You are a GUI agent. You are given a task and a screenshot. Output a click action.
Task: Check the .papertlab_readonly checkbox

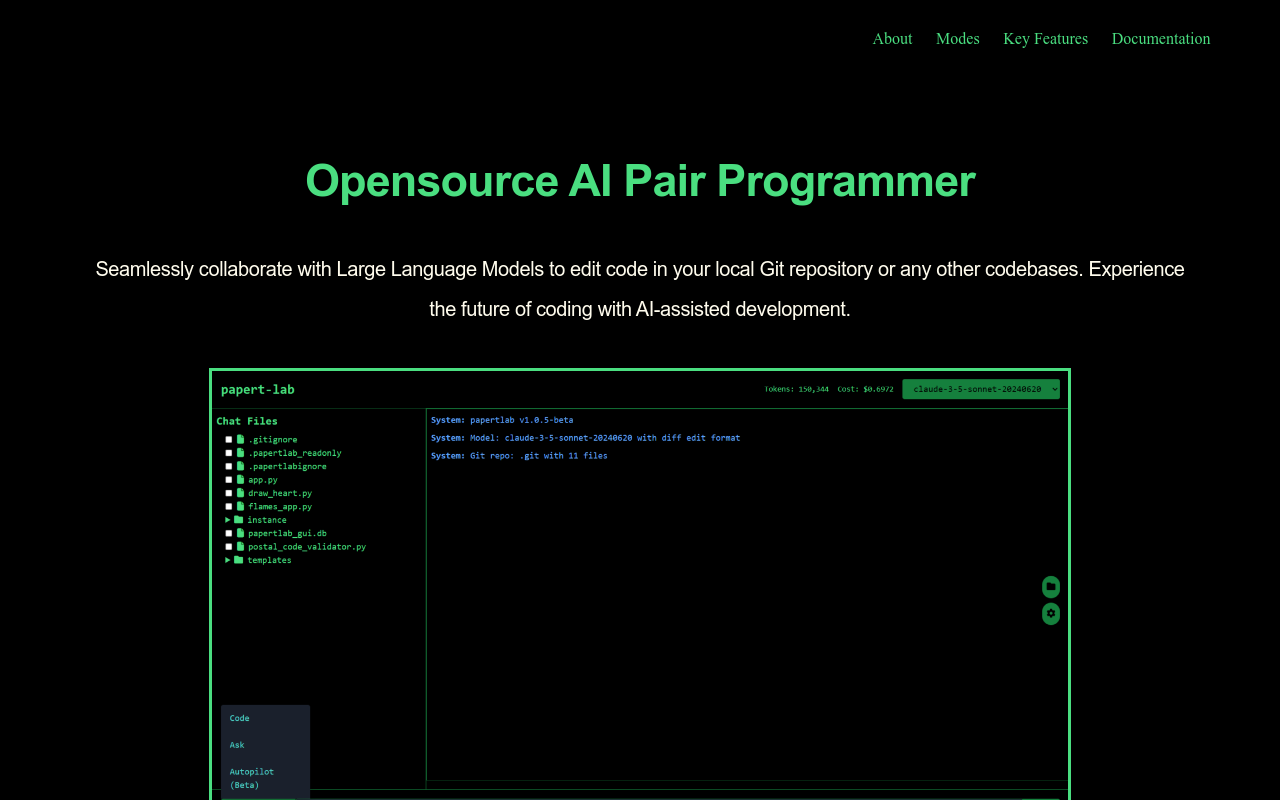pos(228,453)
